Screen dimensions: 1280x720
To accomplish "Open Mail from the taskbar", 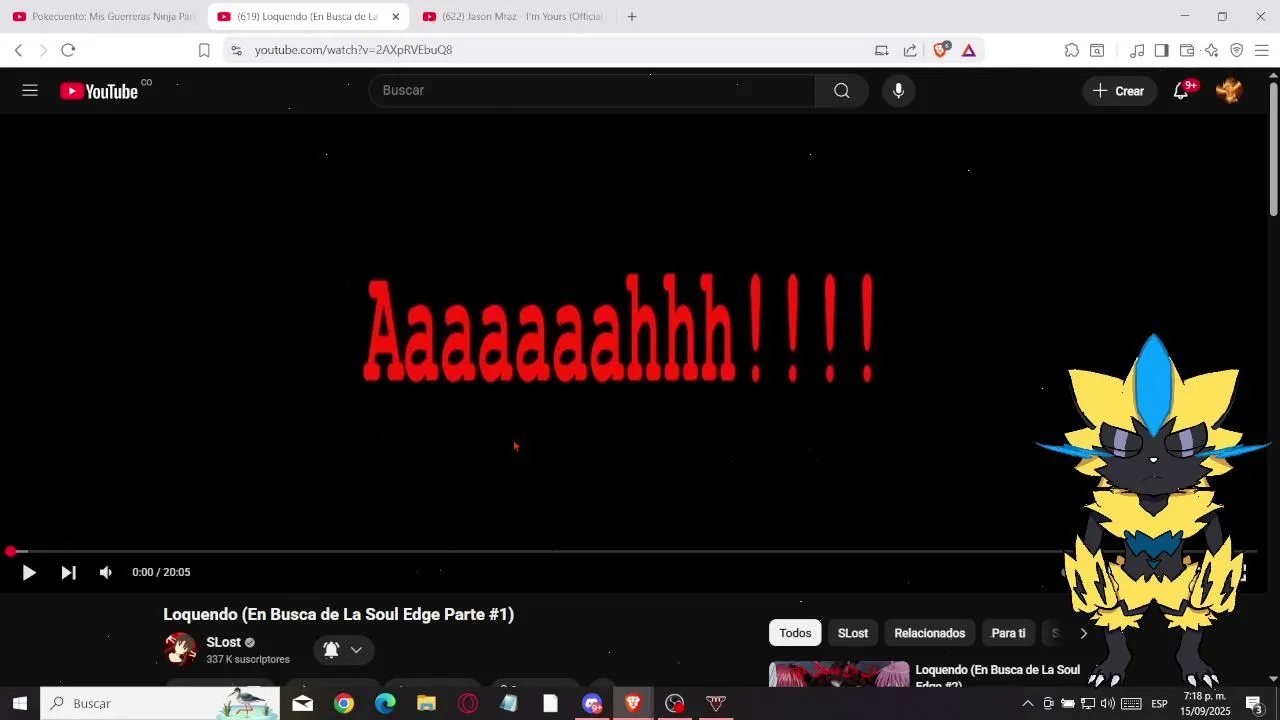I will coord(302,704).
